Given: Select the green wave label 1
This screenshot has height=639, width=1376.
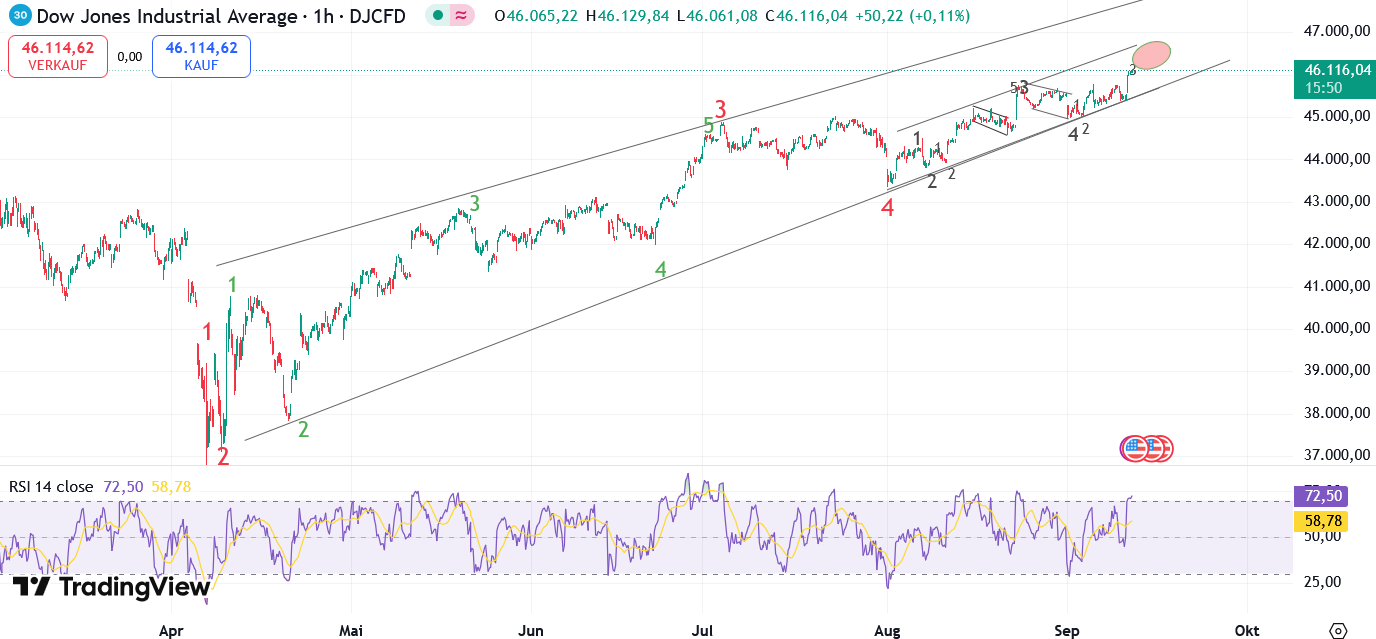Looking at the screenshot, I should coord(232,285).
